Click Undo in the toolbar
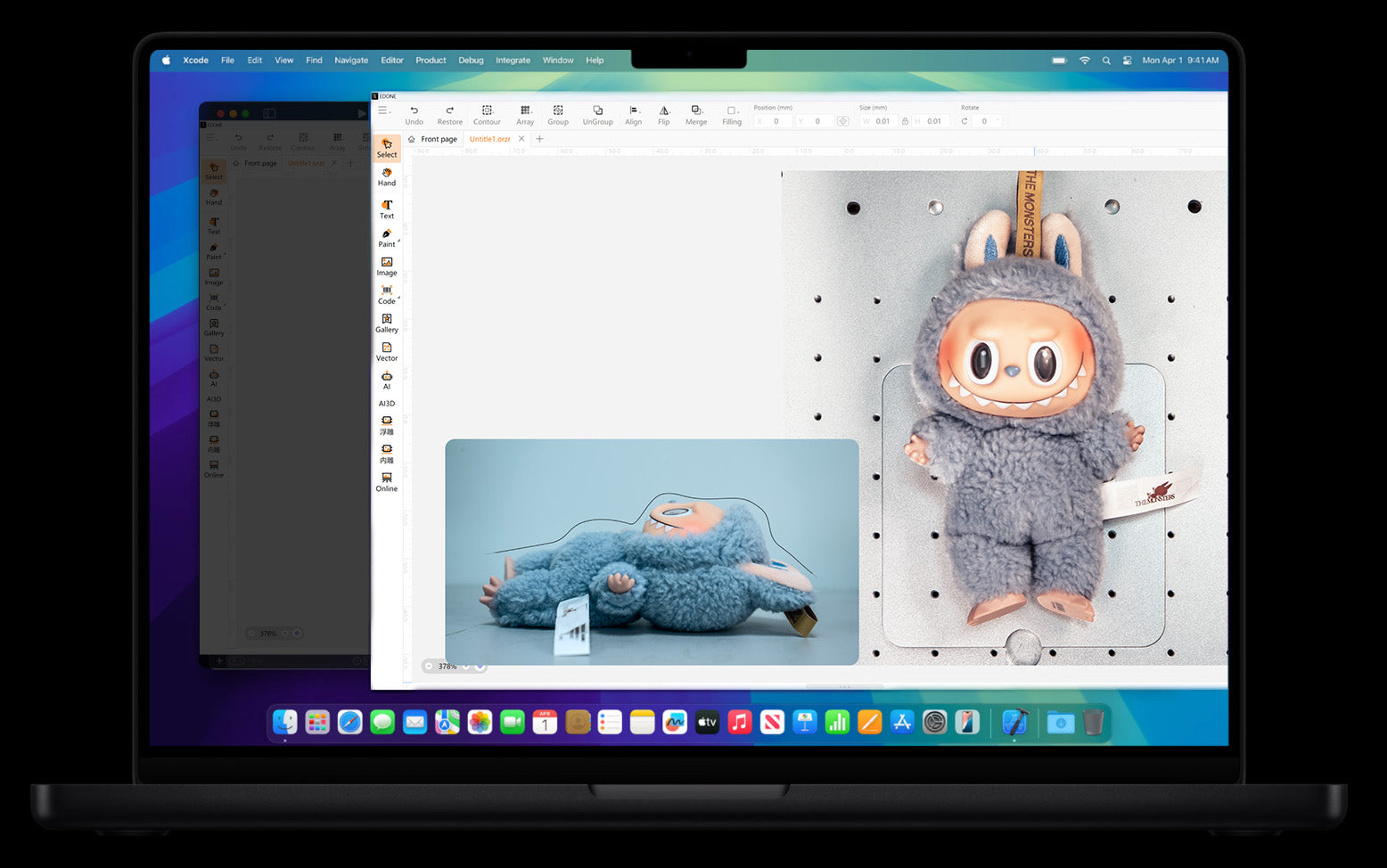 tap(414, 114)
